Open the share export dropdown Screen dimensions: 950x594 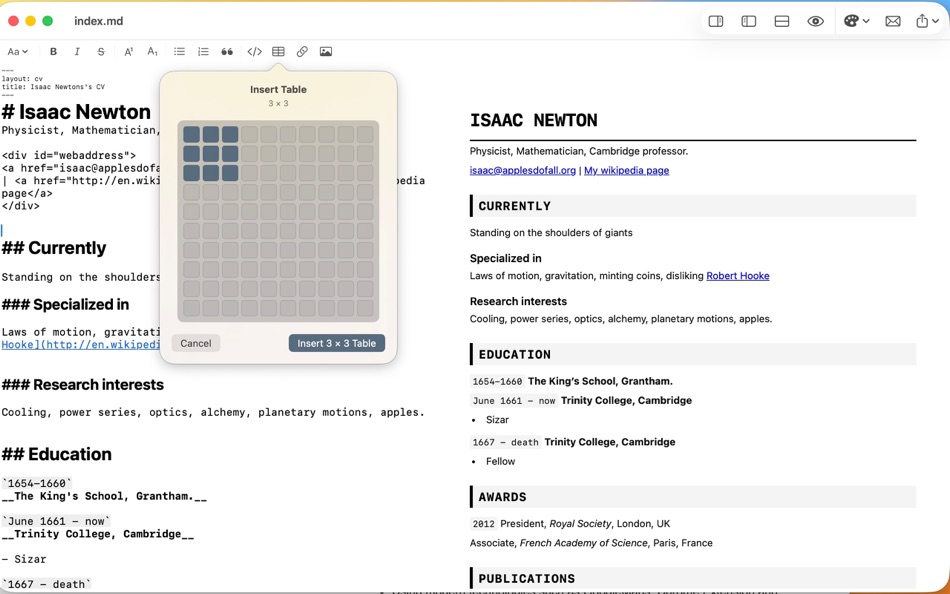coord(927,21)
